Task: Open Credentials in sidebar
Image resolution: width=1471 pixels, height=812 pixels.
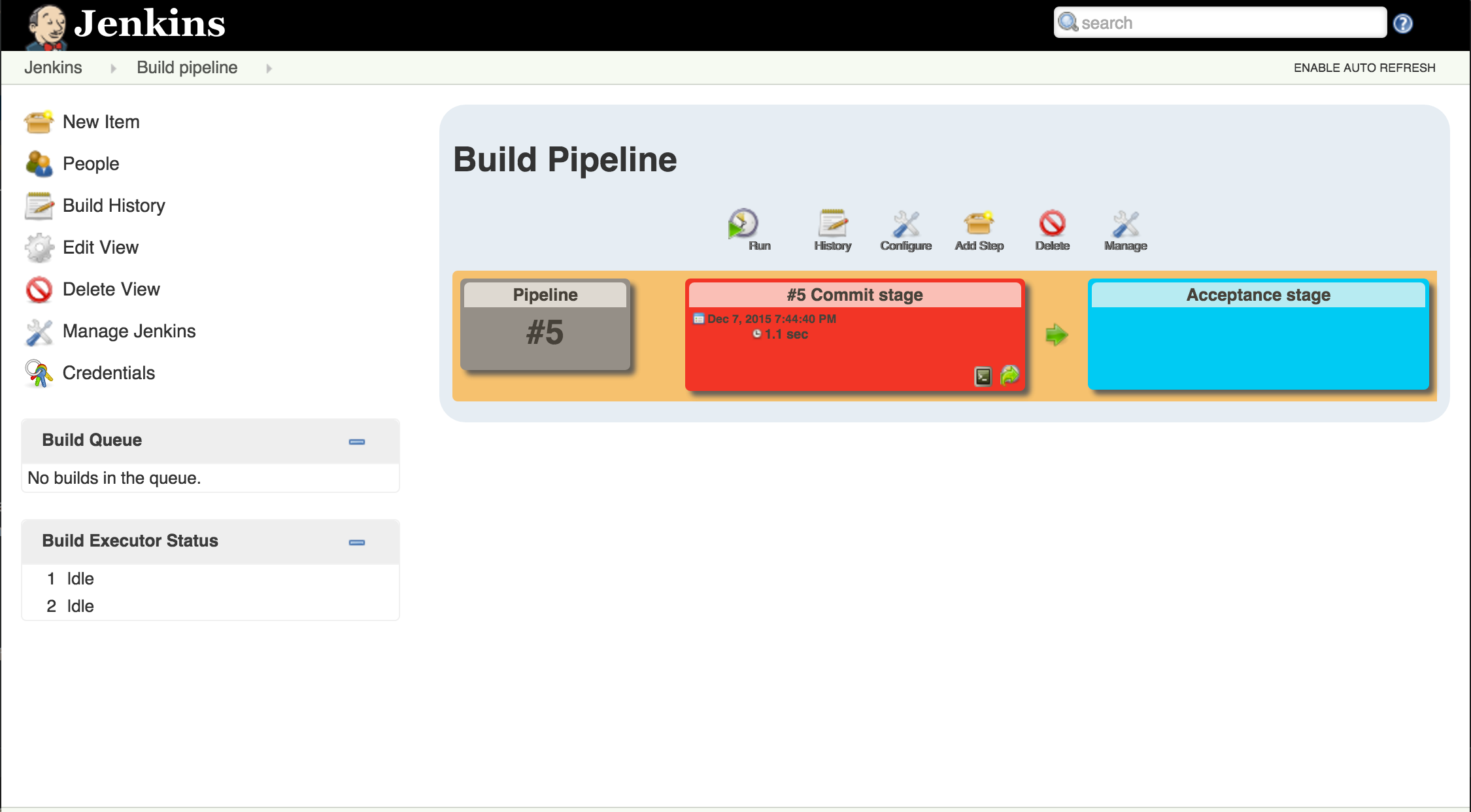Action: pyautogui.click(x=109, y=373)
